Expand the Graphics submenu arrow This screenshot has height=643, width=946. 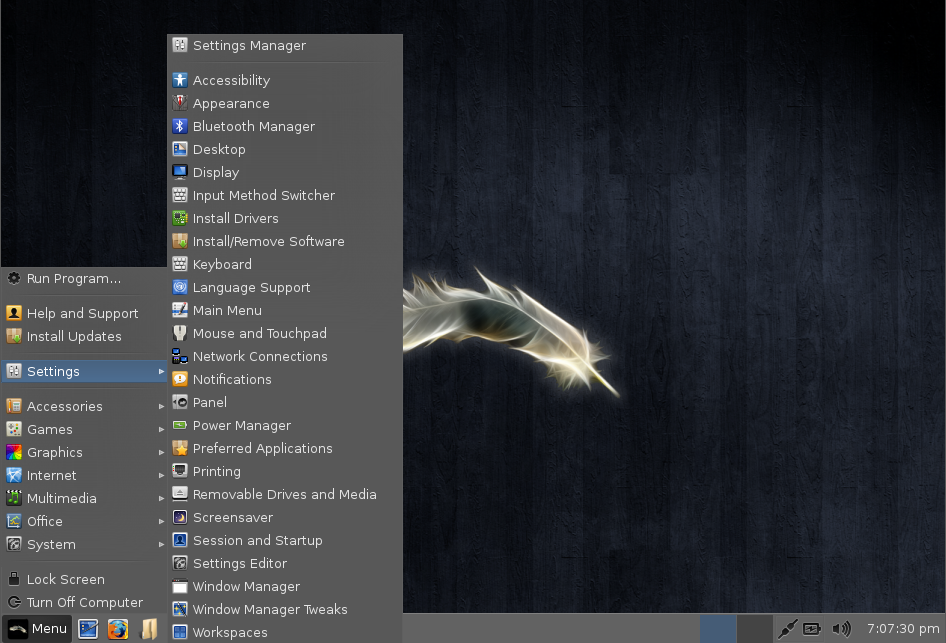tap(161, 452)
